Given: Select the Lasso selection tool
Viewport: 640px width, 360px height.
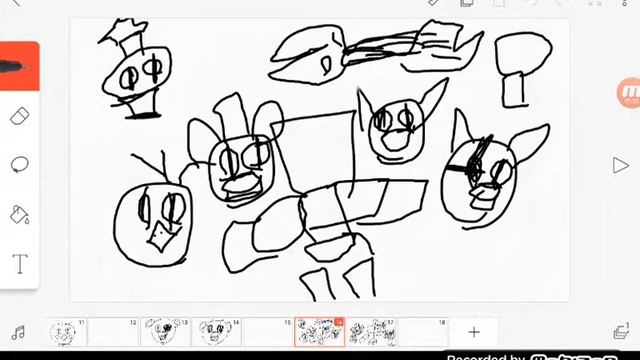Looking at the screenshot, I should coord(19,164).
